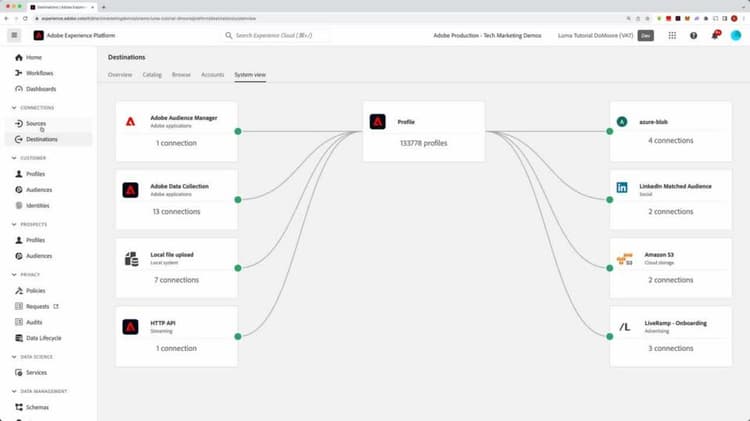The height and width of the screenshot is (421, 750).
Task: Click the LiveRamp connector dot
Action: point(609,336)
